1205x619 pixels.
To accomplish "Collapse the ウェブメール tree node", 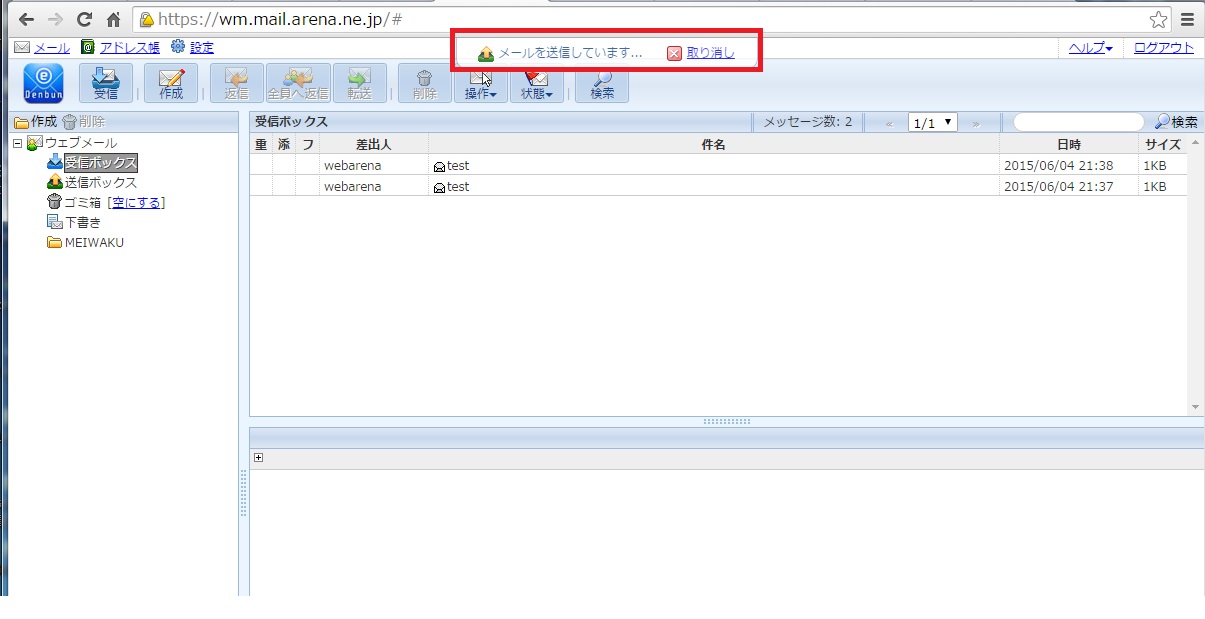I will pyautogui.click(x=18, y=143).
